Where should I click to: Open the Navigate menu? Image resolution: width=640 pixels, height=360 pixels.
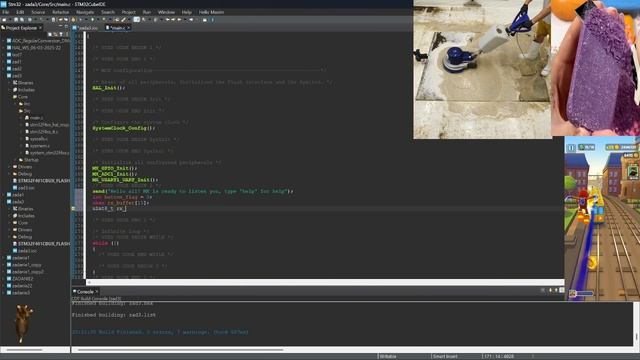[85, 12]
